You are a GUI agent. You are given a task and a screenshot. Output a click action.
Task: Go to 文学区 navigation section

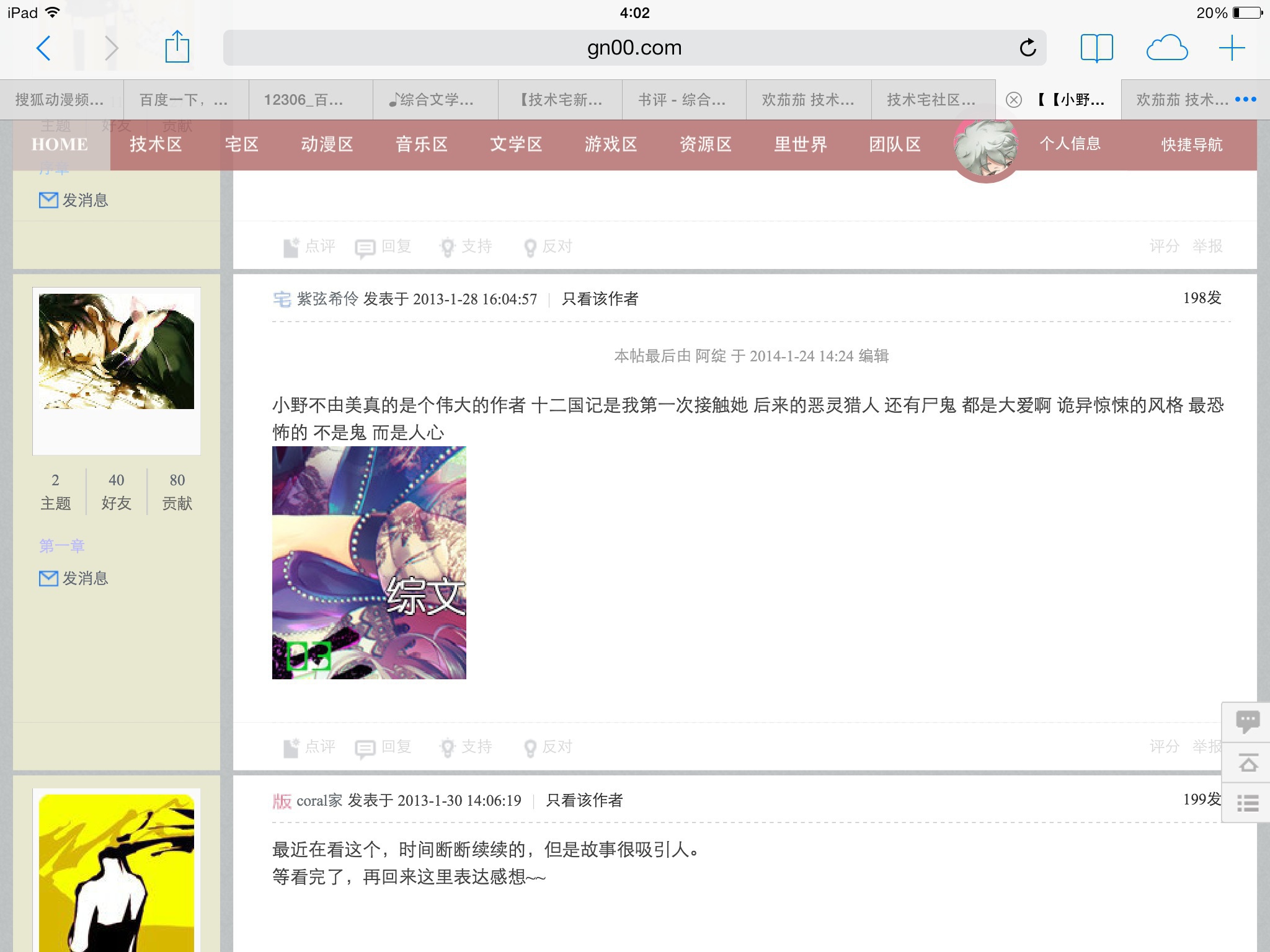(516, 144)
